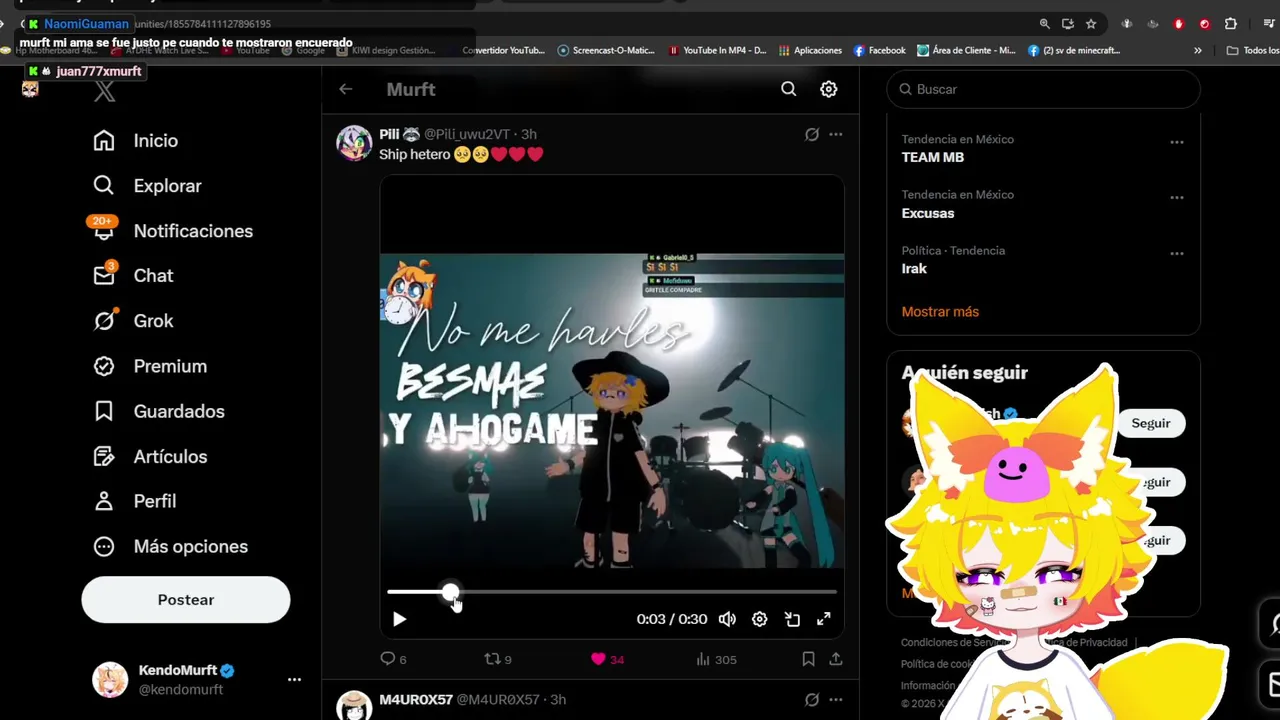Click the Buscar search field

[1043, 89]
